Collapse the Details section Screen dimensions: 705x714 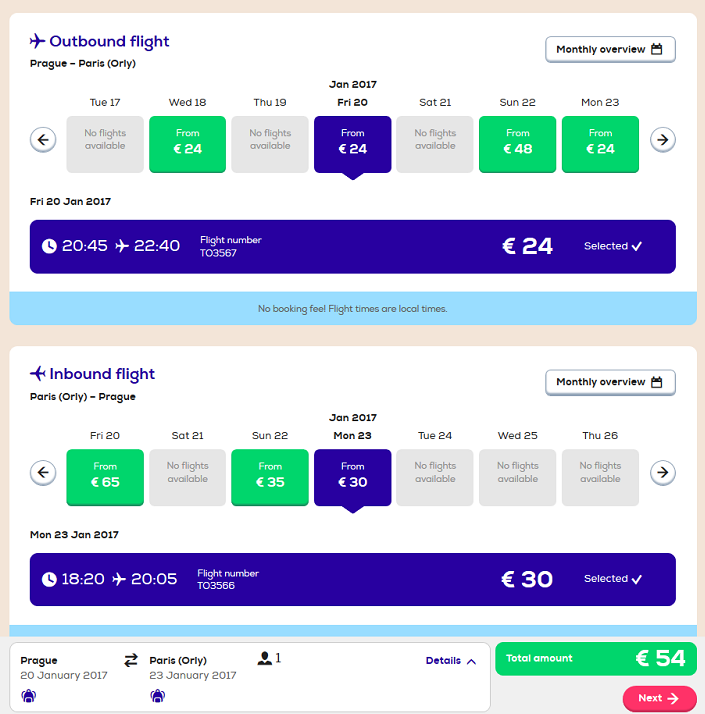[451, 661]
